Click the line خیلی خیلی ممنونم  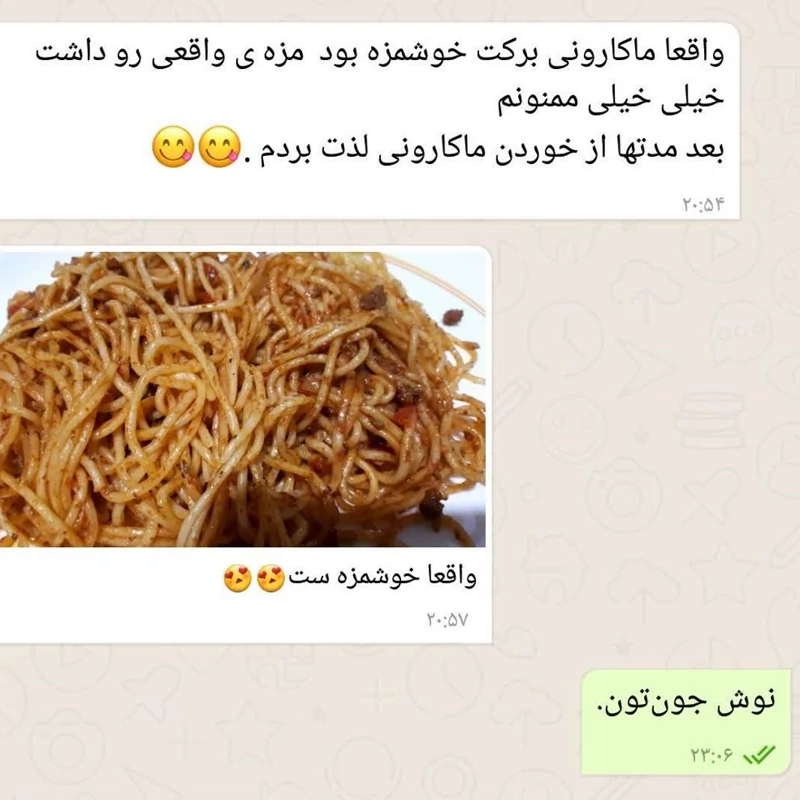(611, 99)
